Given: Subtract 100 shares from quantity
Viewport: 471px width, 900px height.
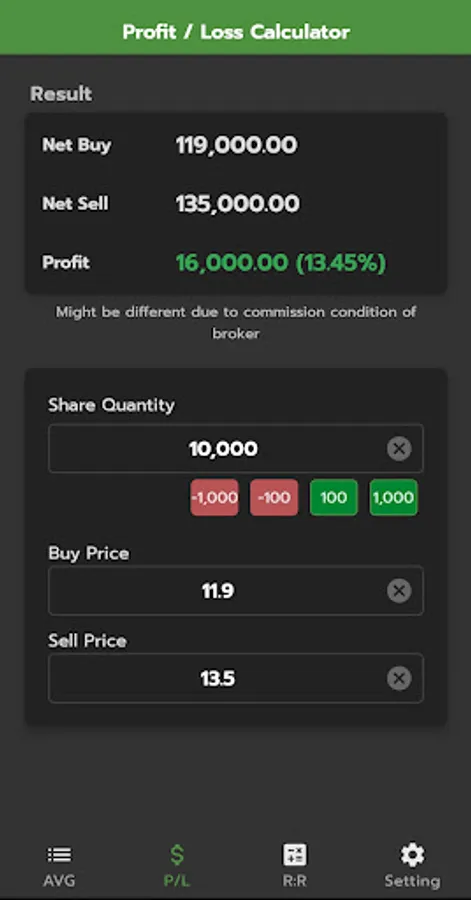Looking at the screenshot, I should coord(274,497).
